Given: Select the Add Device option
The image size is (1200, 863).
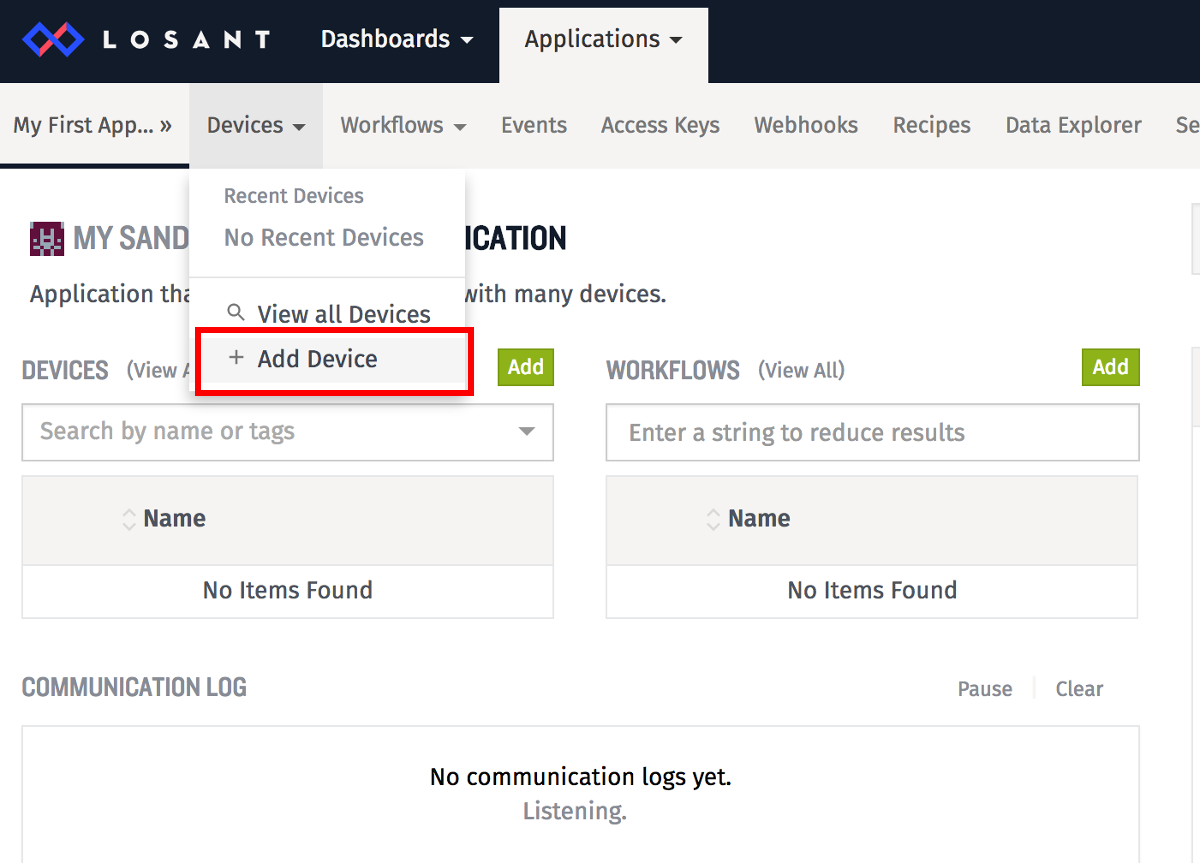Looking at the screenshot, I should tap(317, 358).
